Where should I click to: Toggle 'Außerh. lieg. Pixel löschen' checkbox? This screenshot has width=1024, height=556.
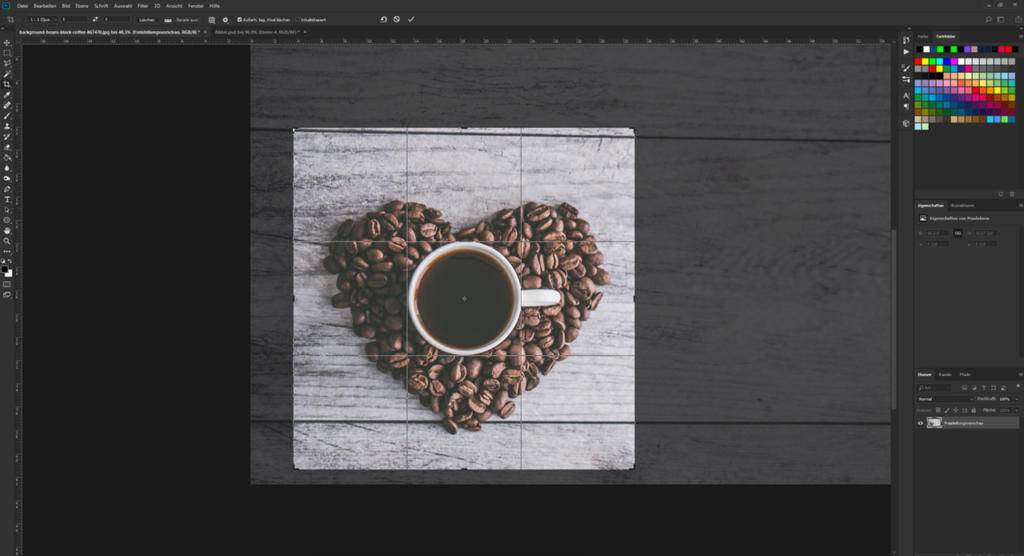coord(239,20)
